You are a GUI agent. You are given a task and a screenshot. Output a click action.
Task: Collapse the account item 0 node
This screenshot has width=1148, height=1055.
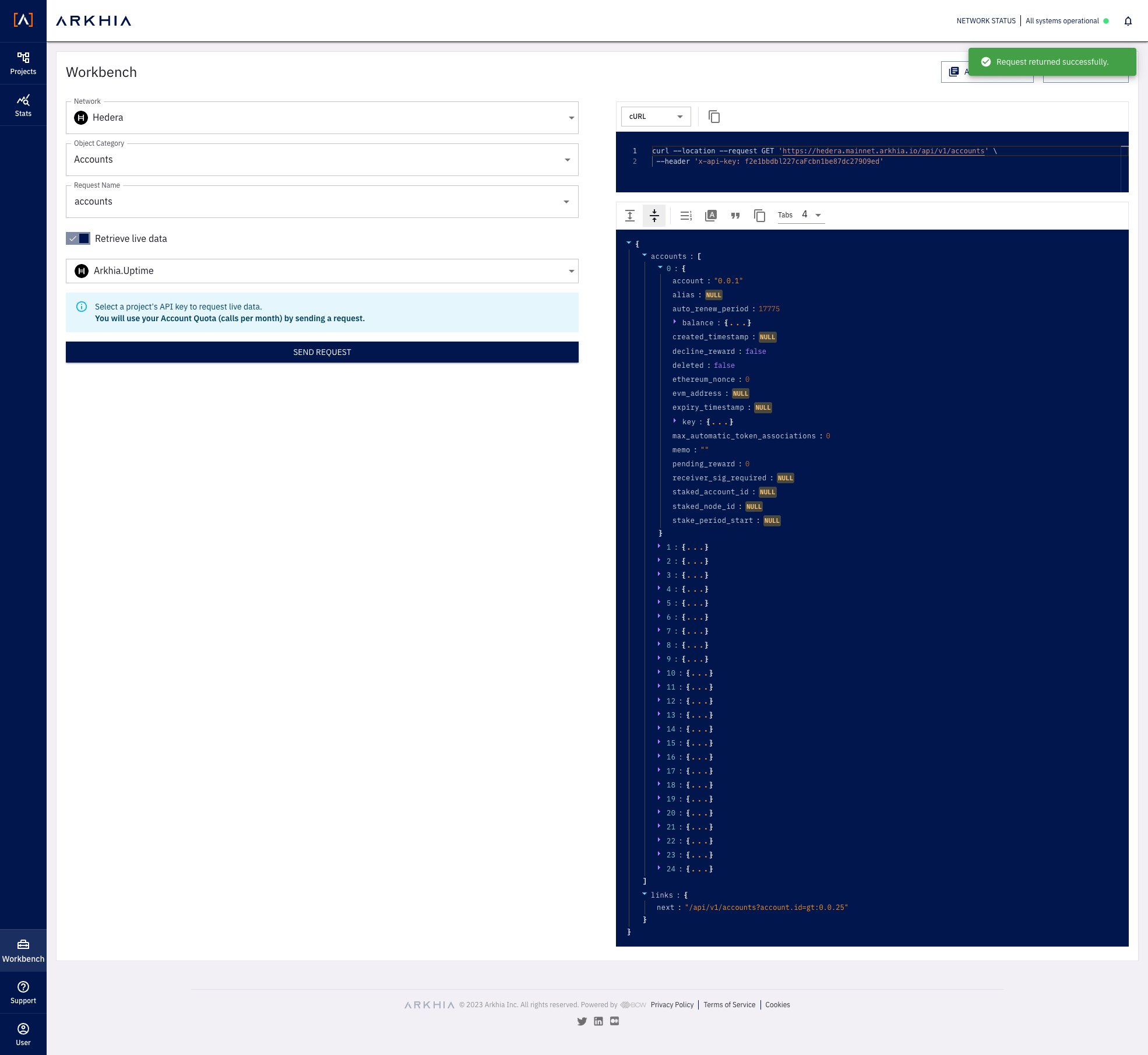[660, 268]
